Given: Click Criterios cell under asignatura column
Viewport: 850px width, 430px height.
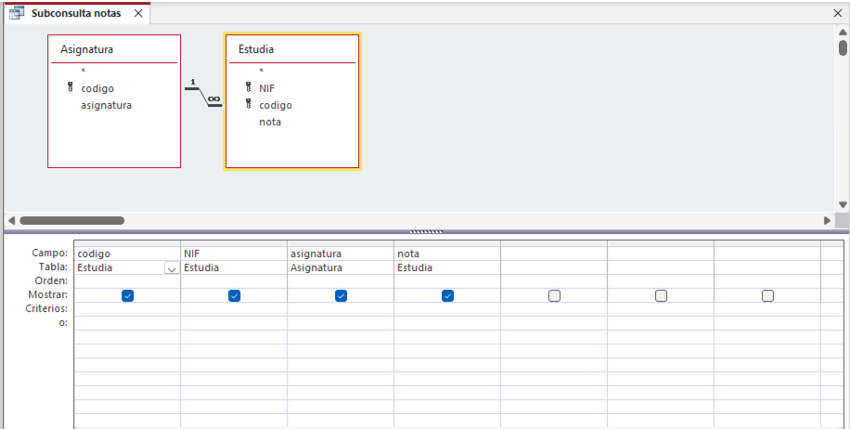Looking at the screenshot, I should (340, 310).
